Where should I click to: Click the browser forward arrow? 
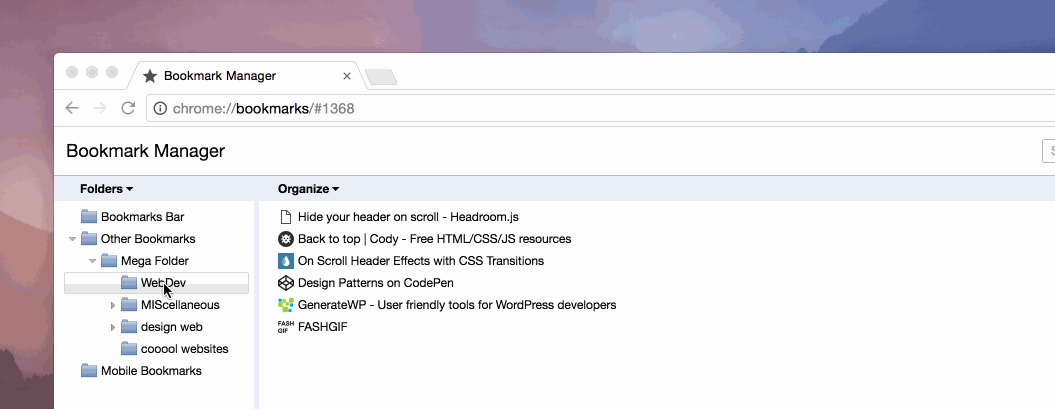click(x=100, y=108)
